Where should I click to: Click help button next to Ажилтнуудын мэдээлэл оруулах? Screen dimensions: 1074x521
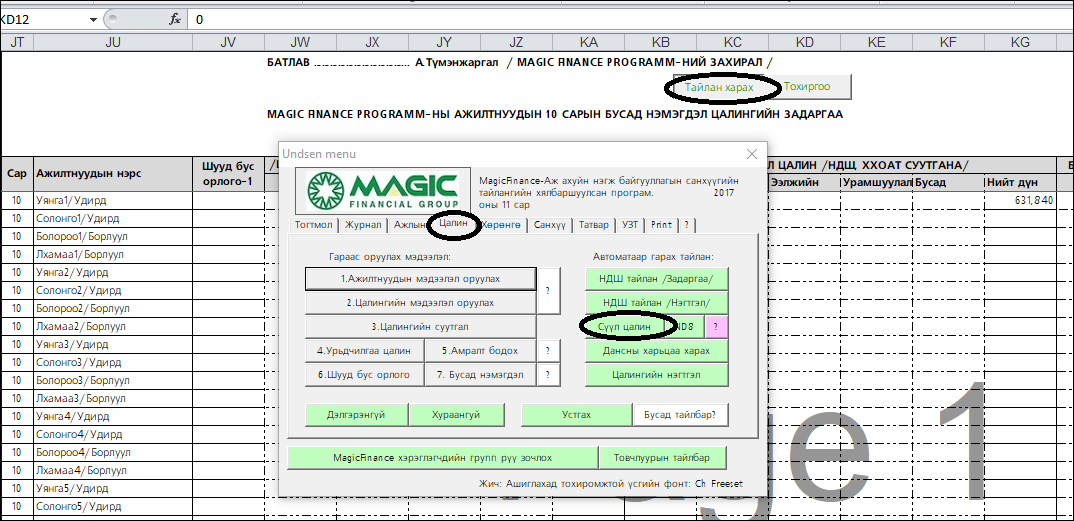coord(548,290)
